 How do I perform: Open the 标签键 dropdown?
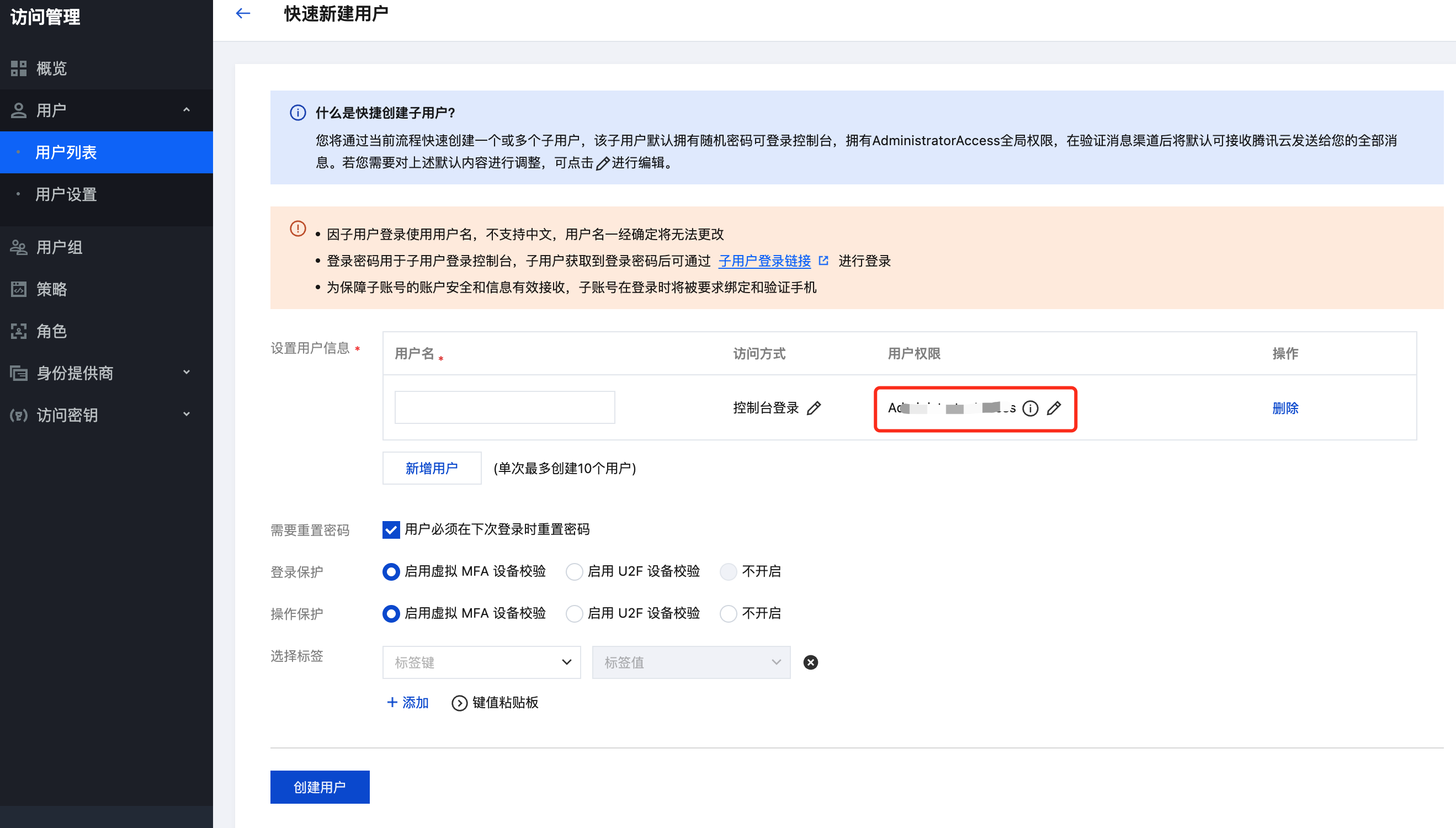tap(481, 662)
